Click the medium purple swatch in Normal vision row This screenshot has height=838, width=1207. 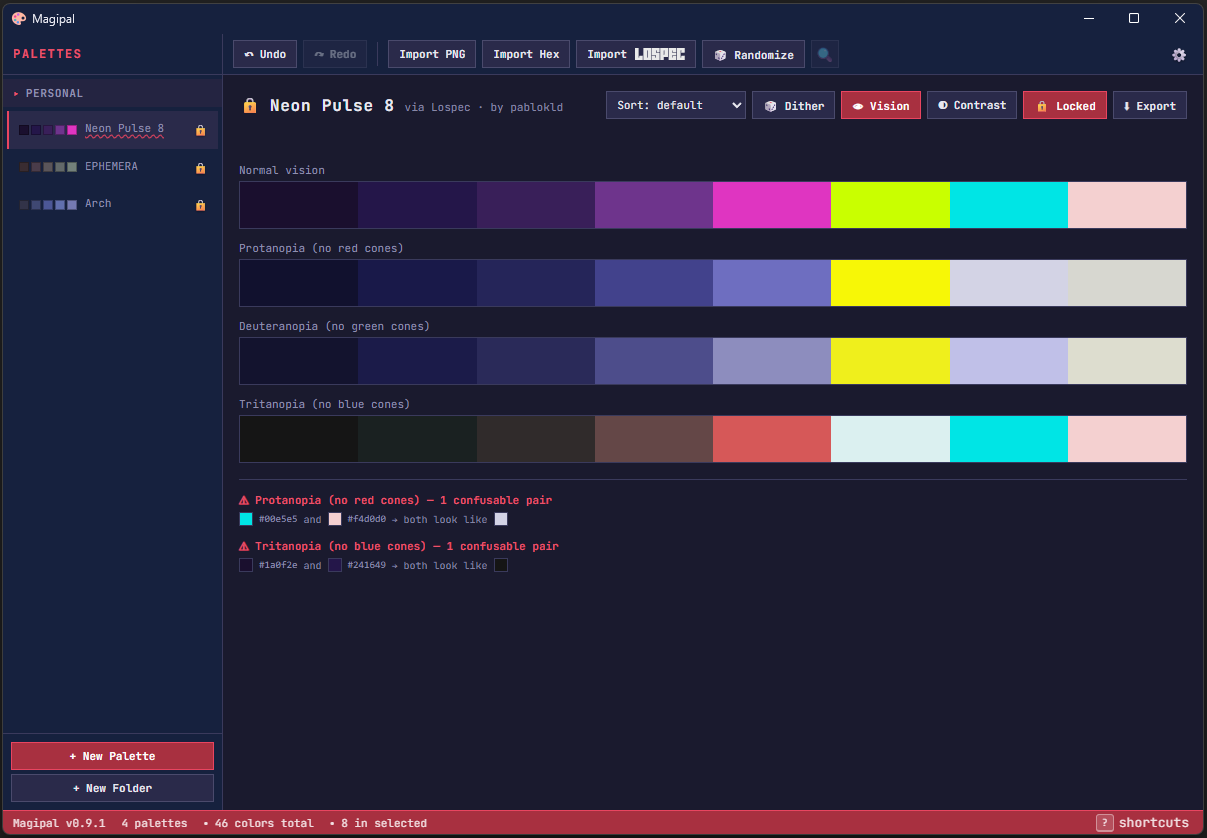pyautogui.click(x=654, y=205)
